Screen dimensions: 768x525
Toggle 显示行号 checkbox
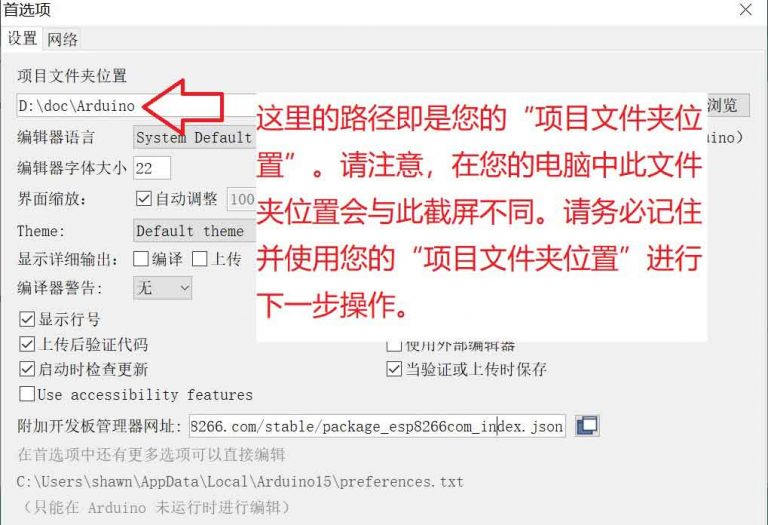coord(27,319)
